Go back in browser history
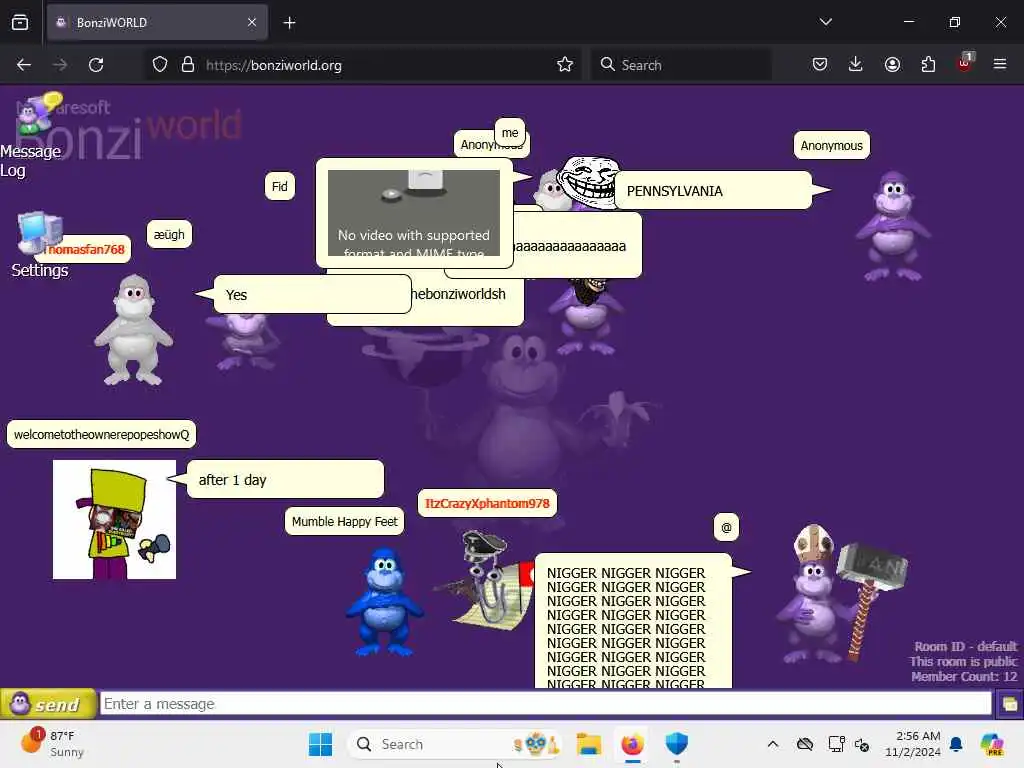1024x768 pixels. click(x=24, y=65)
